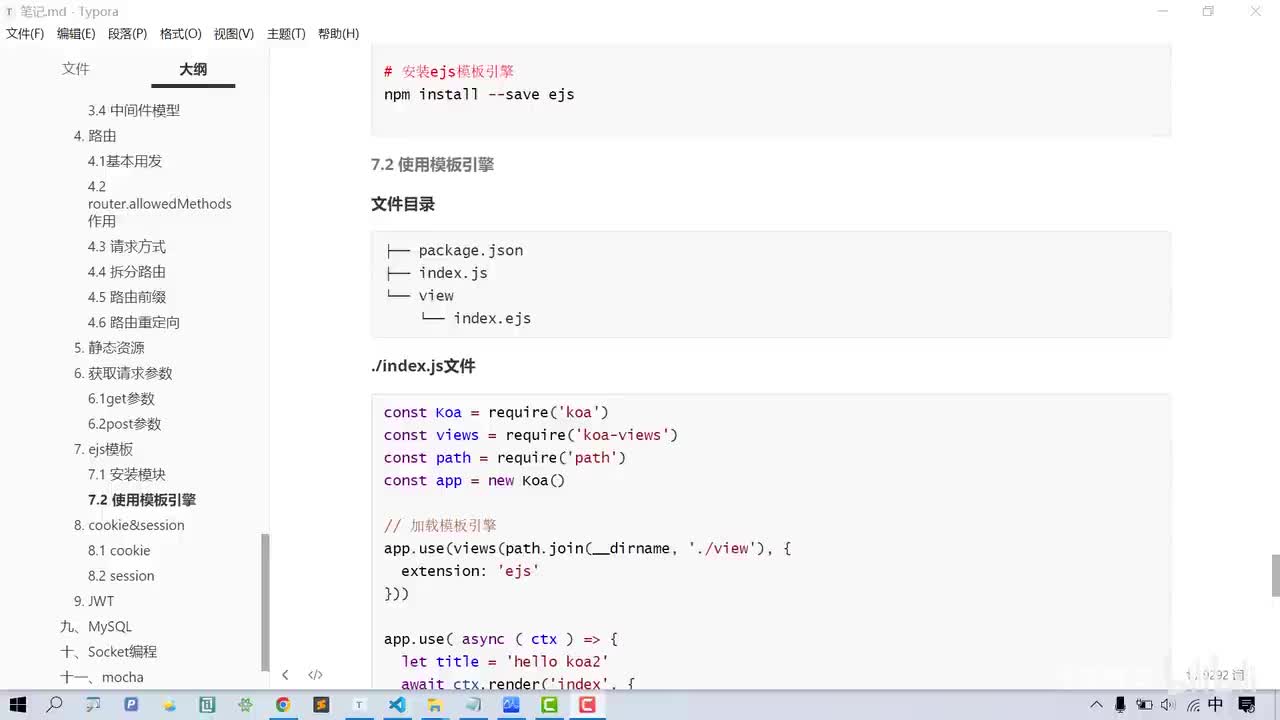The height and width of the screenshot is (720, 1280).
Task: Open the Sublime Text taskbar icon
Action: coord(321,705)
